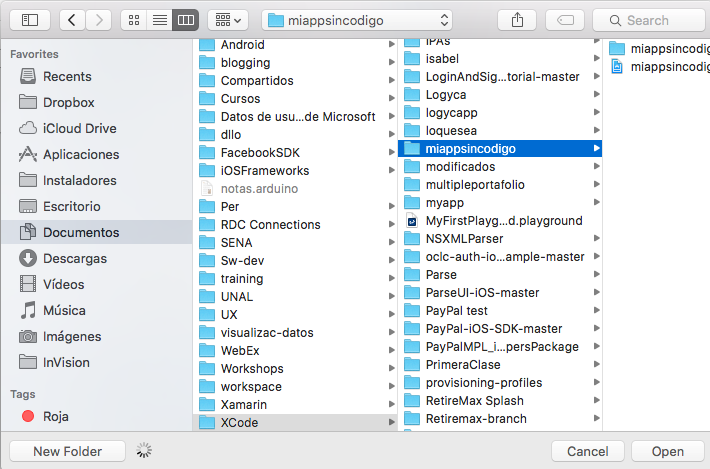Click the Share toolbar icon
The height and width of the screenshot is (469, 710).
[517, 20]
